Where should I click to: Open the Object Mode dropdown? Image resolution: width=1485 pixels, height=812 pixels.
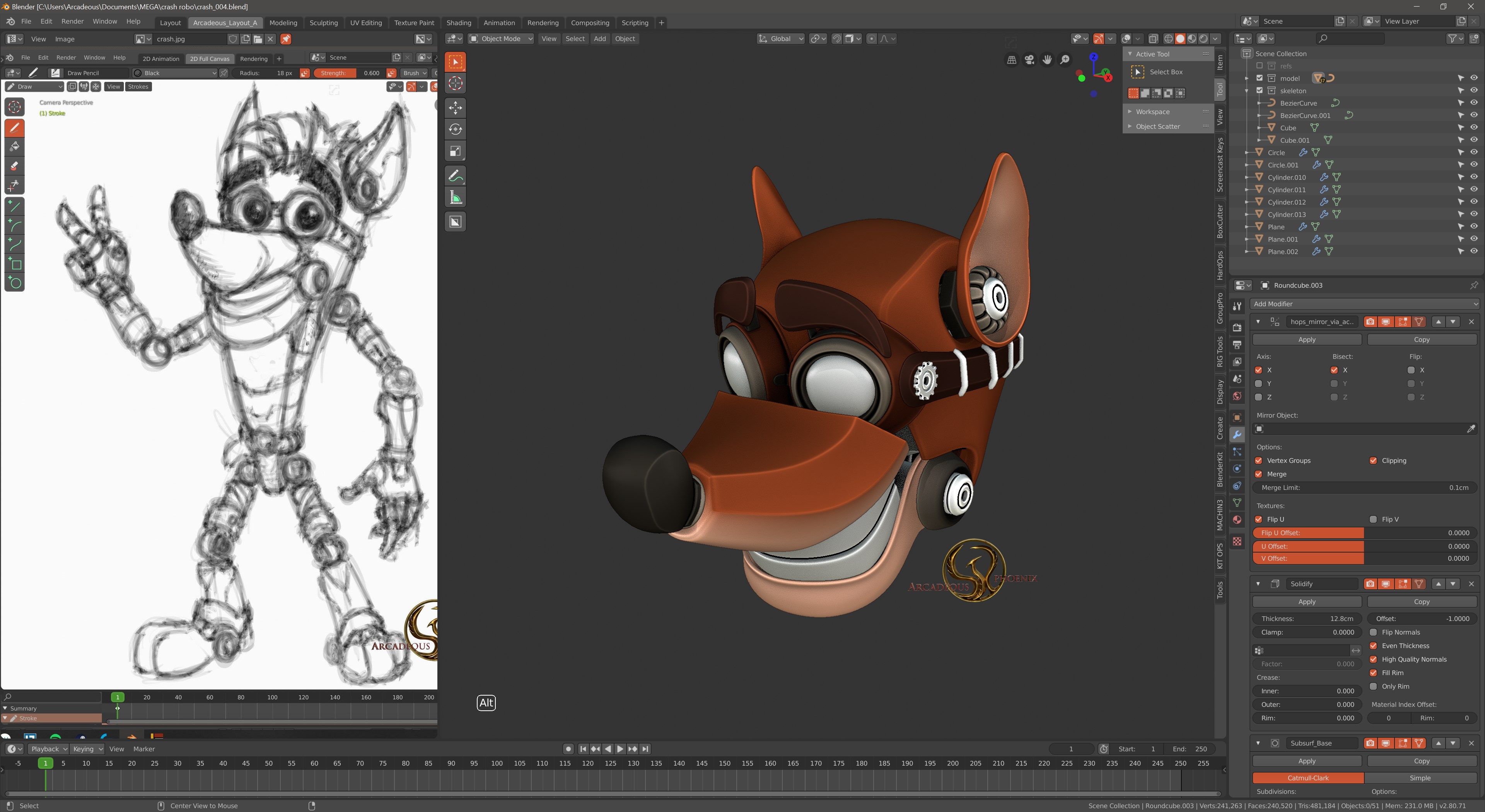[501, 39]
